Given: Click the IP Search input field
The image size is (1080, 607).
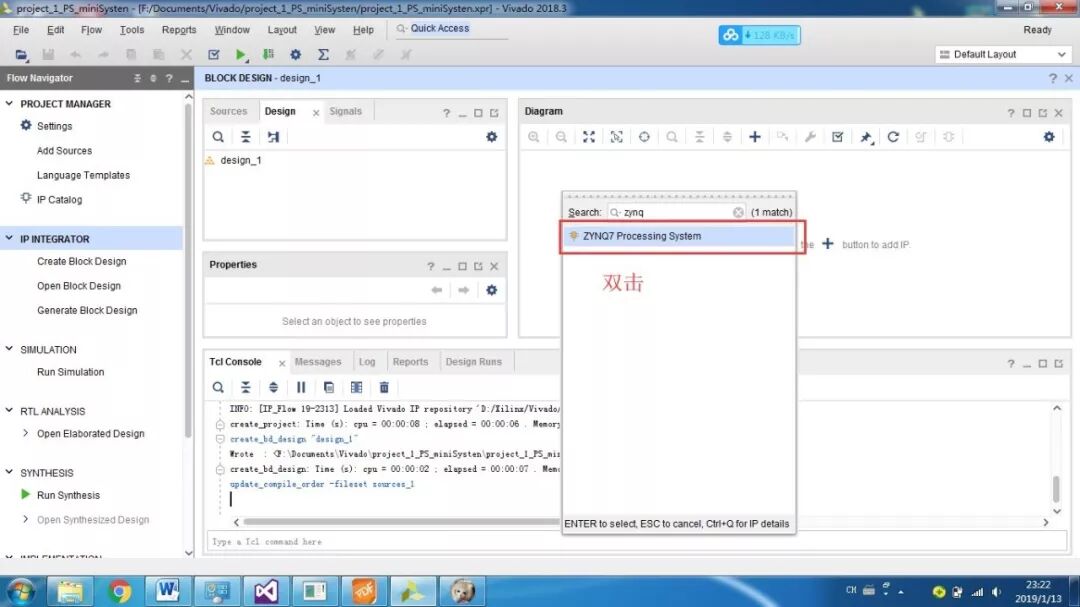Looking at the screenshot, I should pyautogui.click(x=676, y=212).
